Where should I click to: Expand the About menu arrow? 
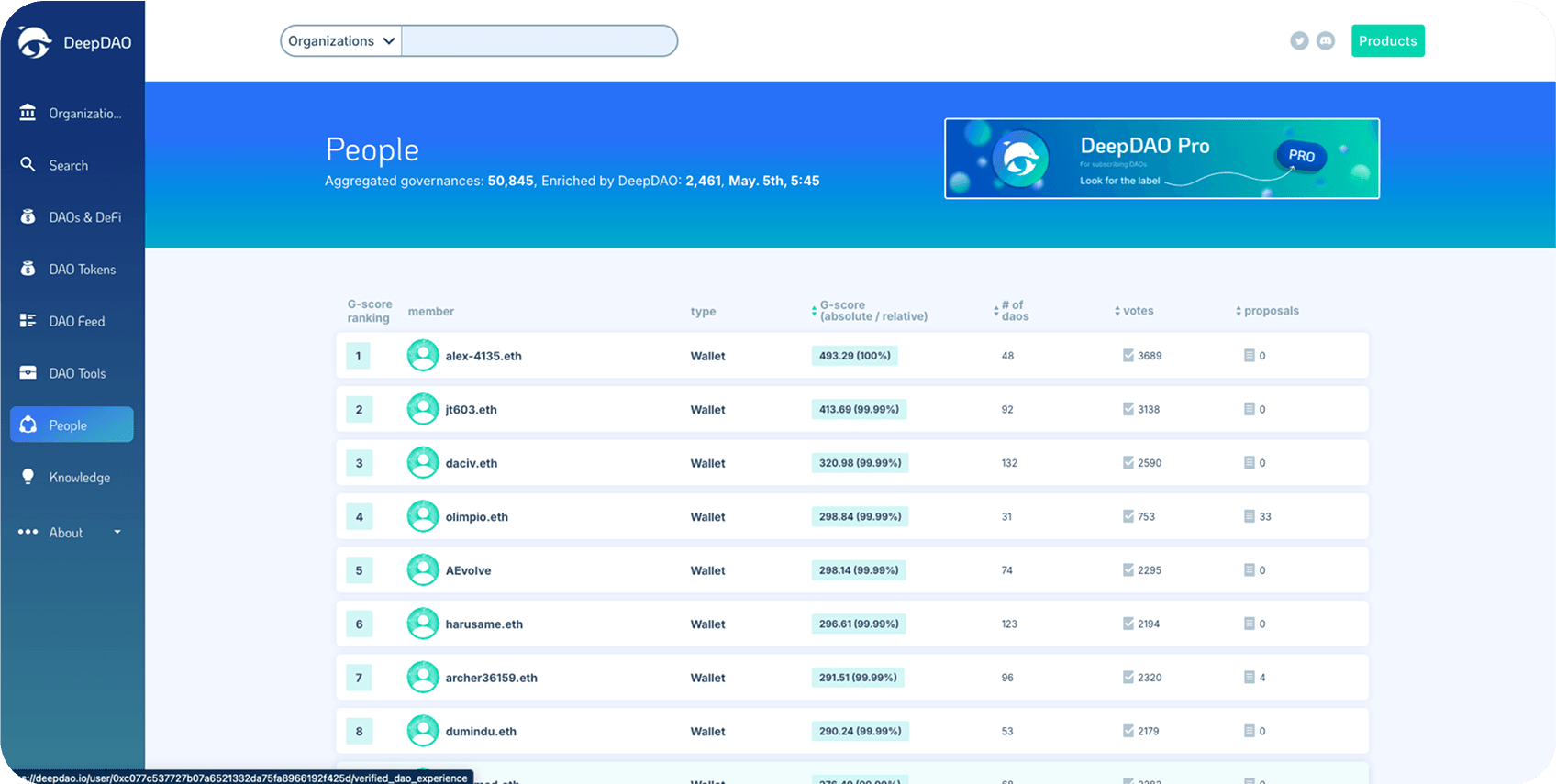(x=117, y=532)
